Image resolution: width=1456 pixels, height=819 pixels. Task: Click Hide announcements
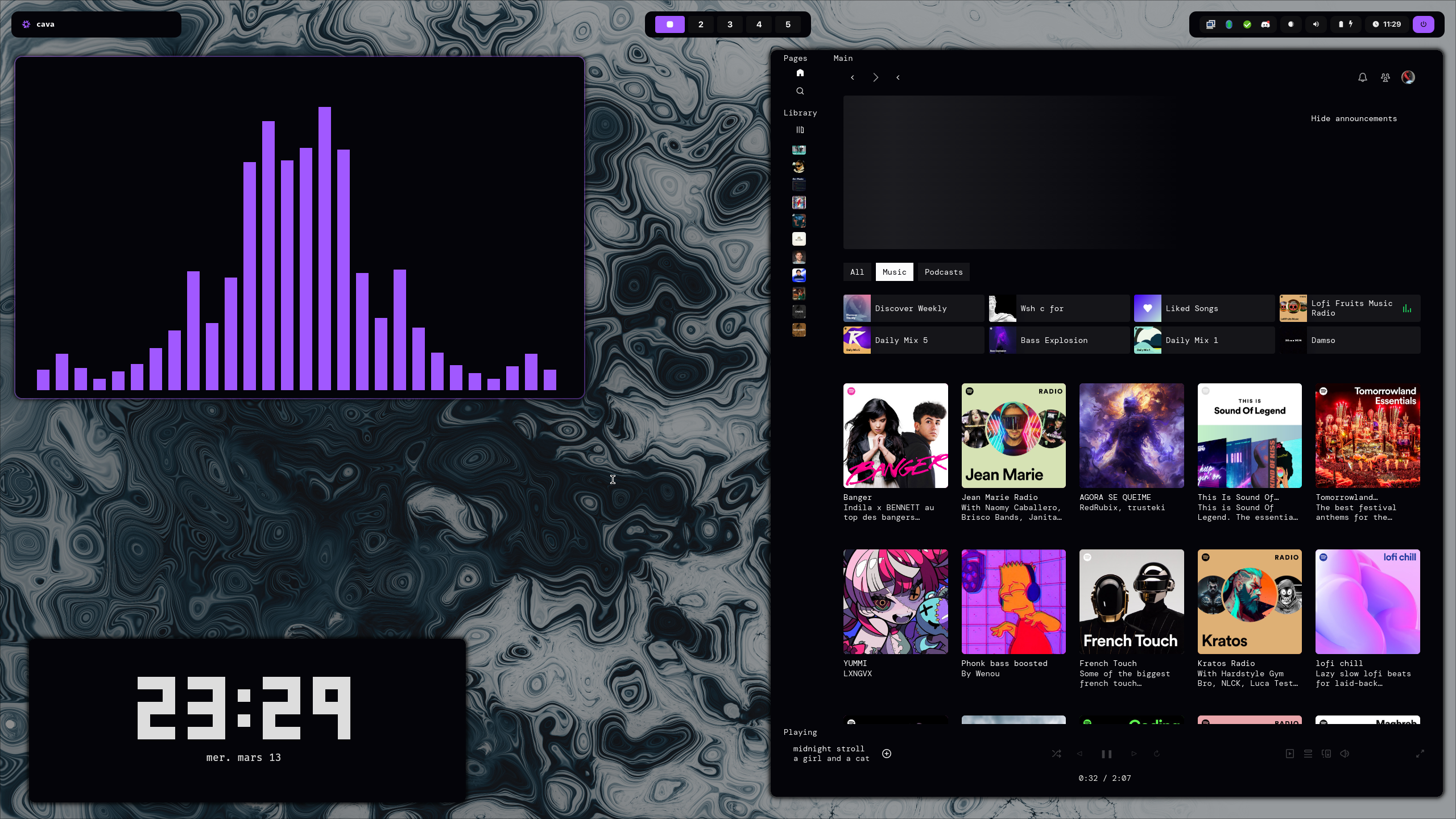coord(1353,118)
